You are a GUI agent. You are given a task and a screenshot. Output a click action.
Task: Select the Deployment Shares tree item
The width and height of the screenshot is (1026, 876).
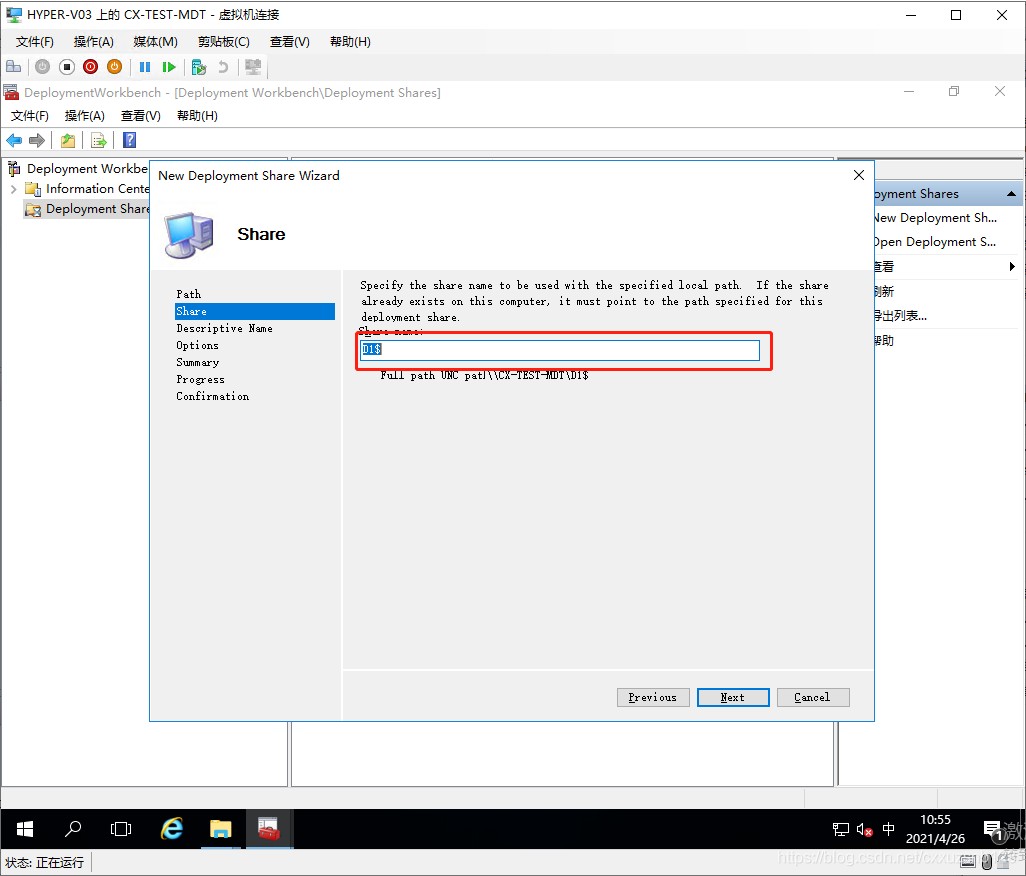97,209
